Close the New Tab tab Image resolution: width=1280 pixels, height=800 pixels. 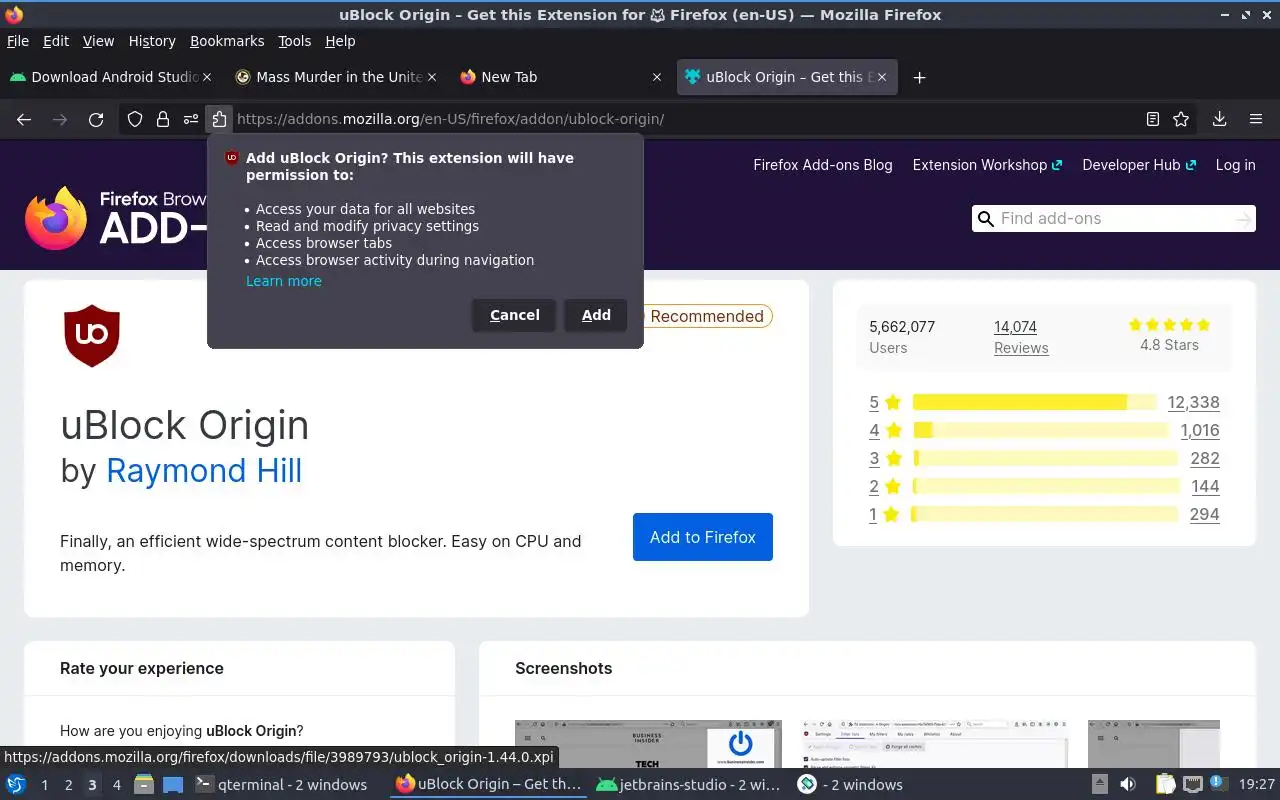[657, 77]
